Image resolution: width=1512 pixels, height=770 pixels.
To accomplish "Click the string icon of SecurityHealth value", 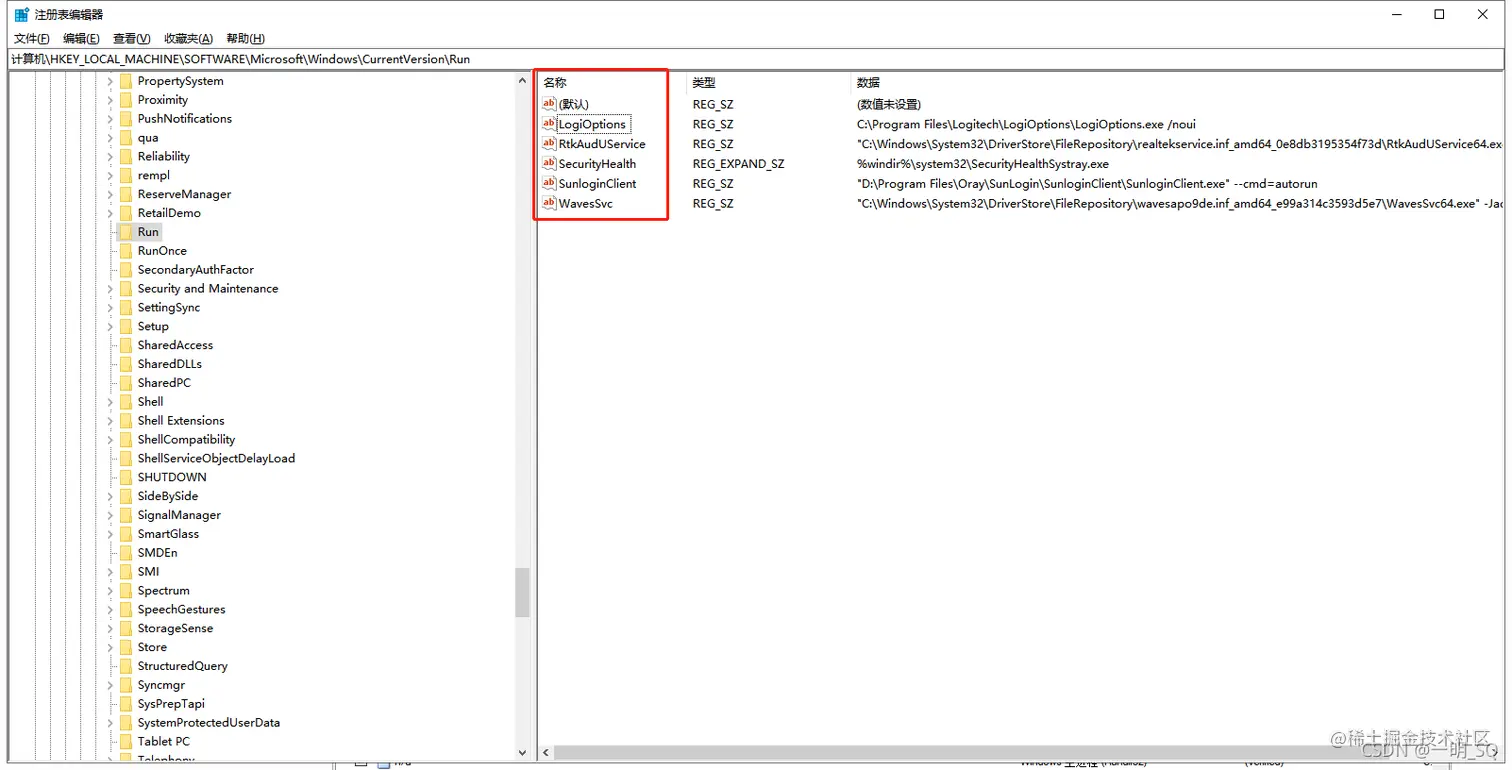I will coord(549,163).
